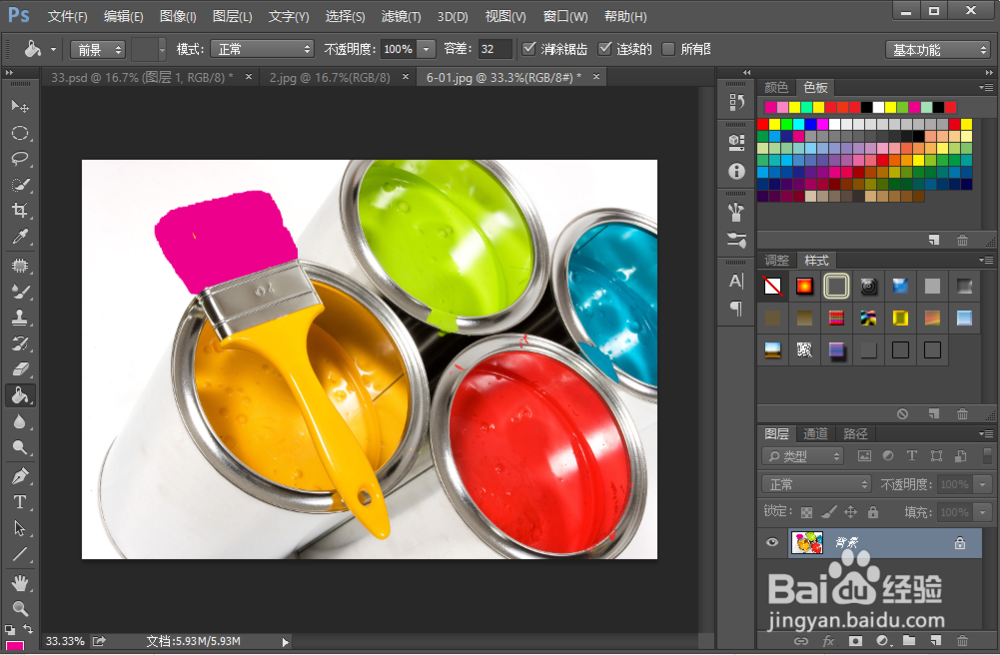
Task: Select the Hand tool
Action: pos(20,582)
